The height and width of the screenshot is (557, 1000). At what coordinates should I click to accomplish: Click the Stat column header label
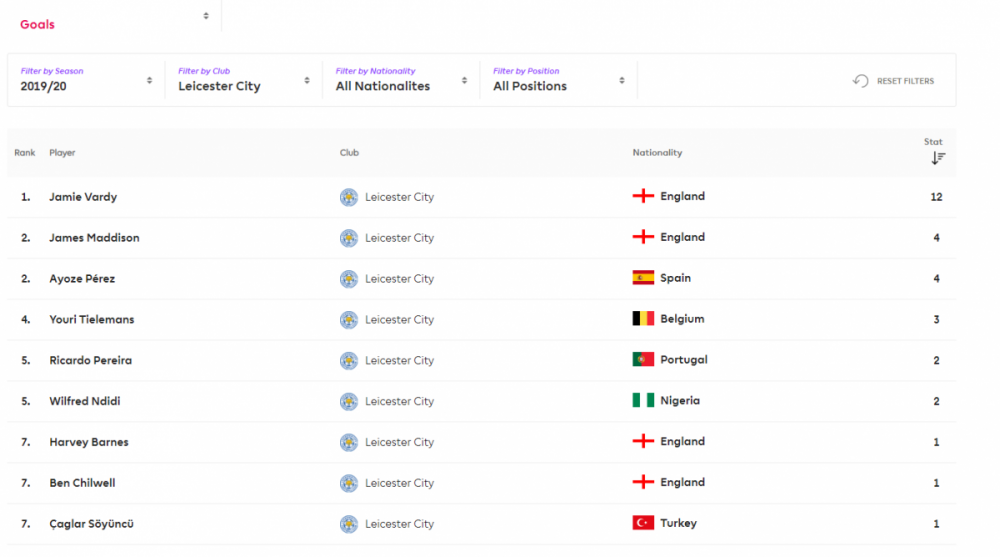933,142
